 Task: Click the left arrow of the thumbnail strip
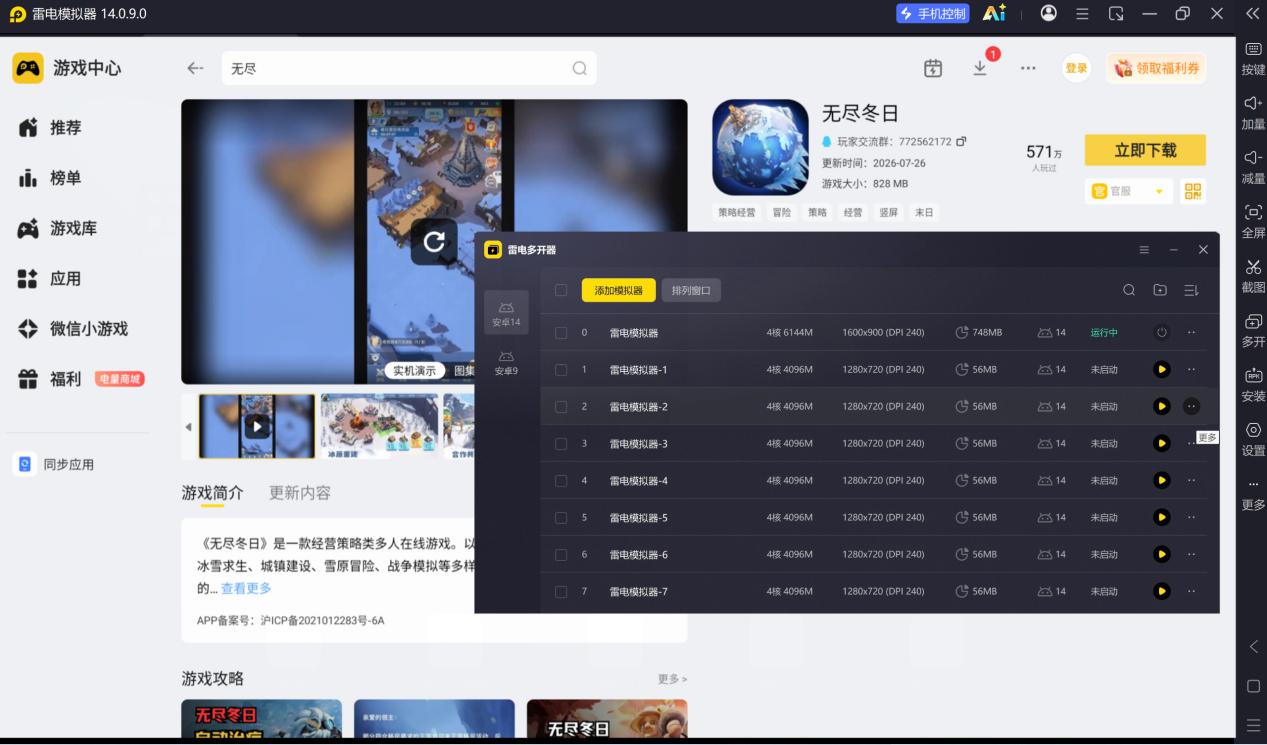189,426
